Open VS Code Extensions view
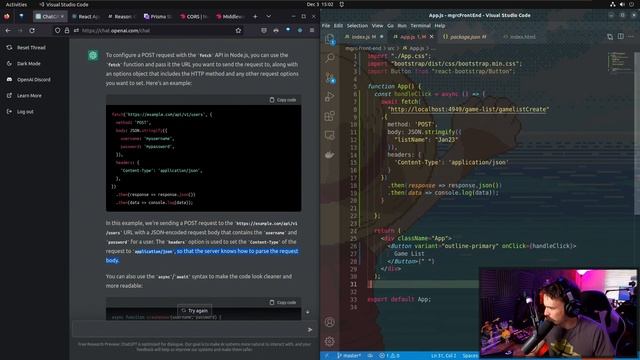Image resolution: width=640 pixels, height=360 pixels. [330, 116]
